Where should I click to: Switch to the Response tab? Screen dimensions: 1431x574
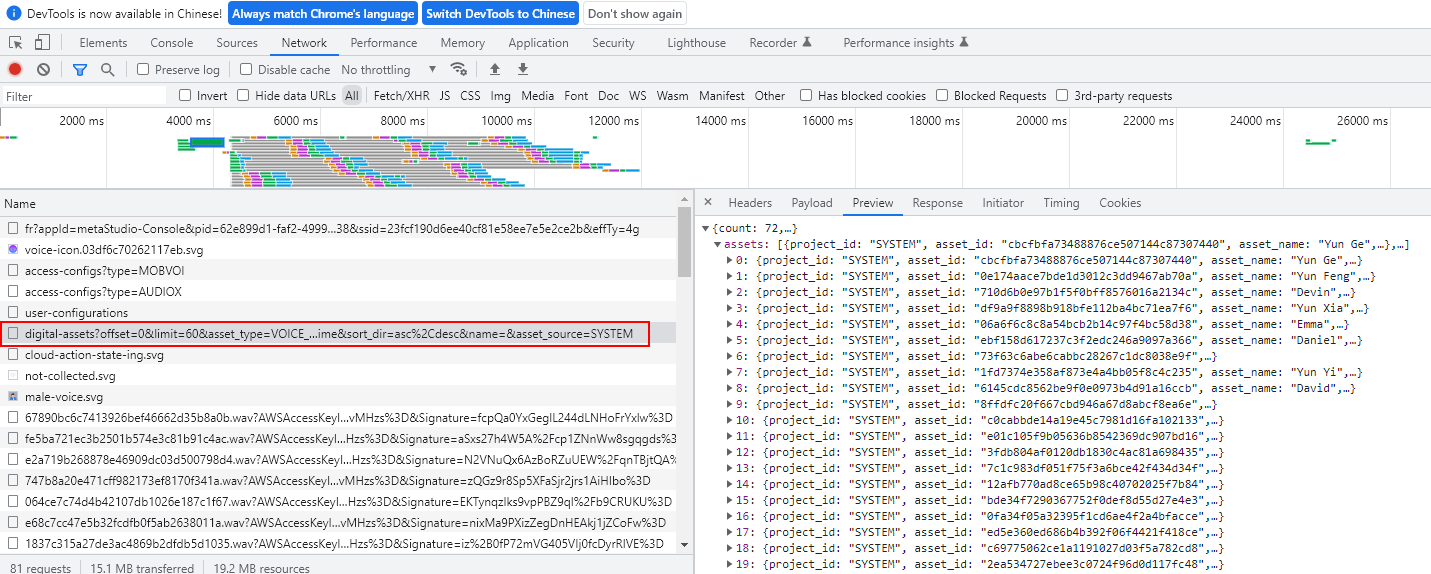click(x=937, y=202)
